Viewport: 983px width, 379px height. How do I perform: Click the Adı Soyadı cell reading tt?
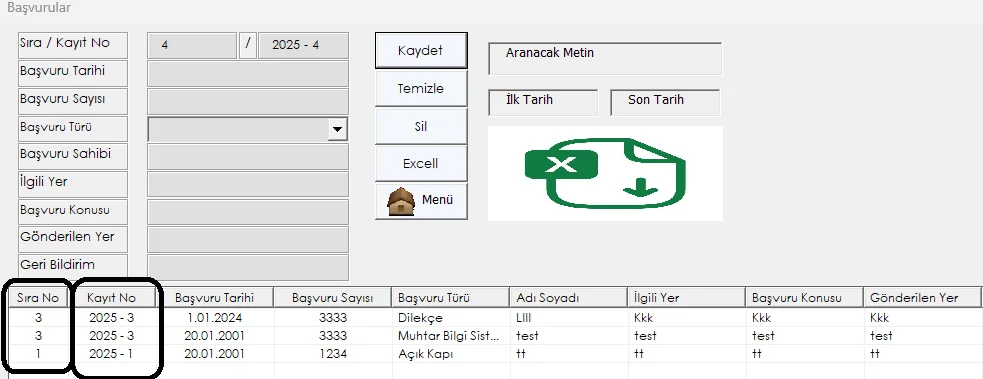click(x=569, y=354)
